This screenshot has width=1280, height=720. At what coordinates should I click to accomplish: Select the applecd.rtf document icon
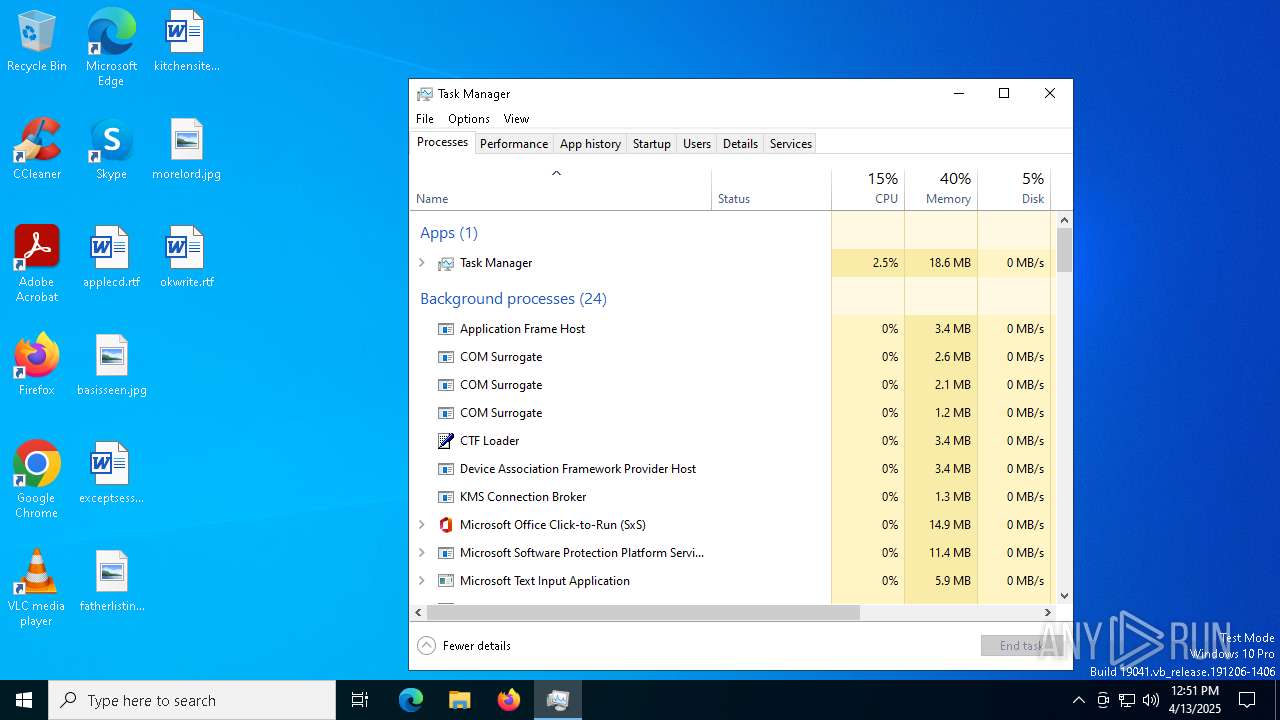pos(111,258)
